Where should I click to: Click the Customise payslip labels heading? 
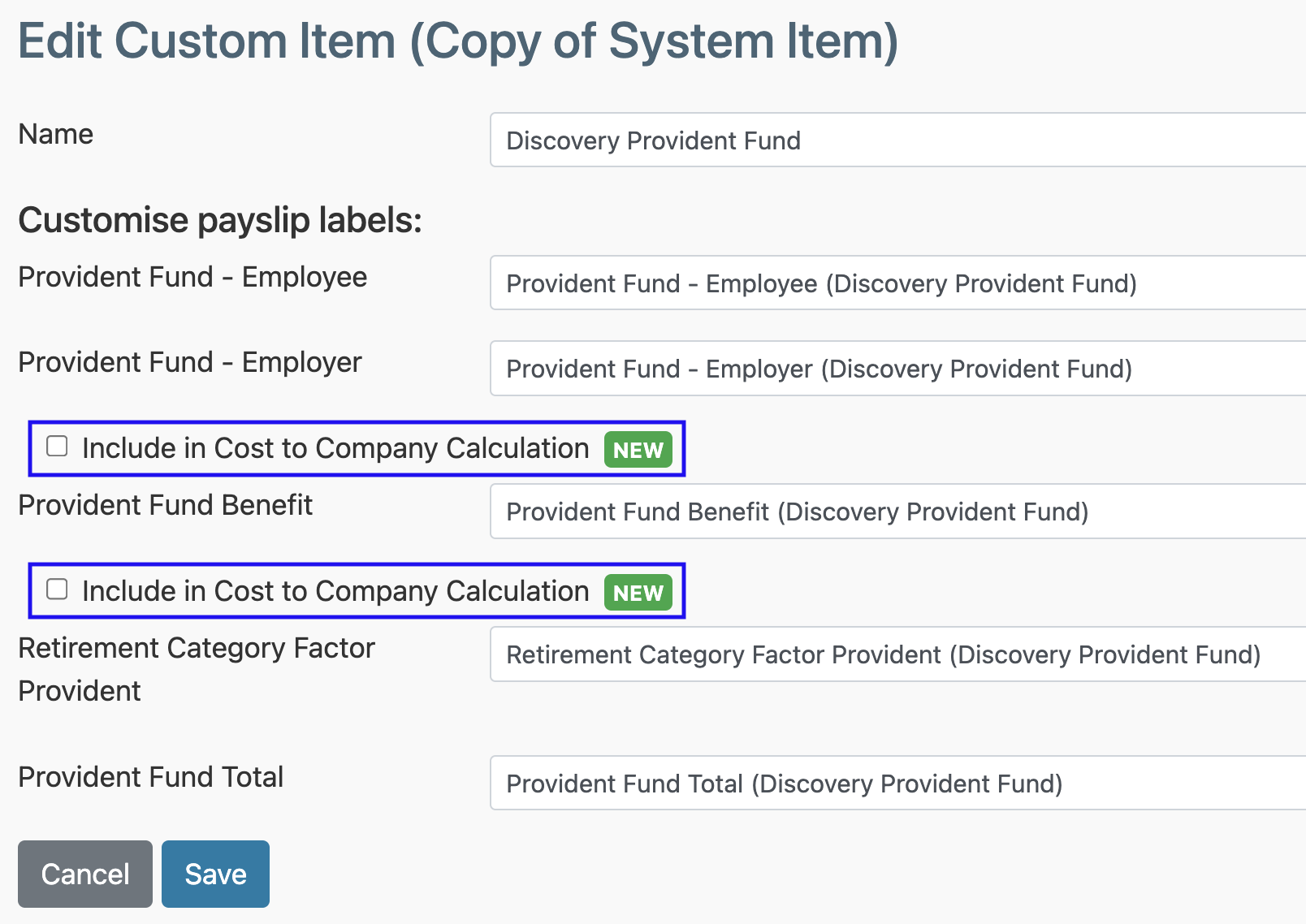pos(220,219)
